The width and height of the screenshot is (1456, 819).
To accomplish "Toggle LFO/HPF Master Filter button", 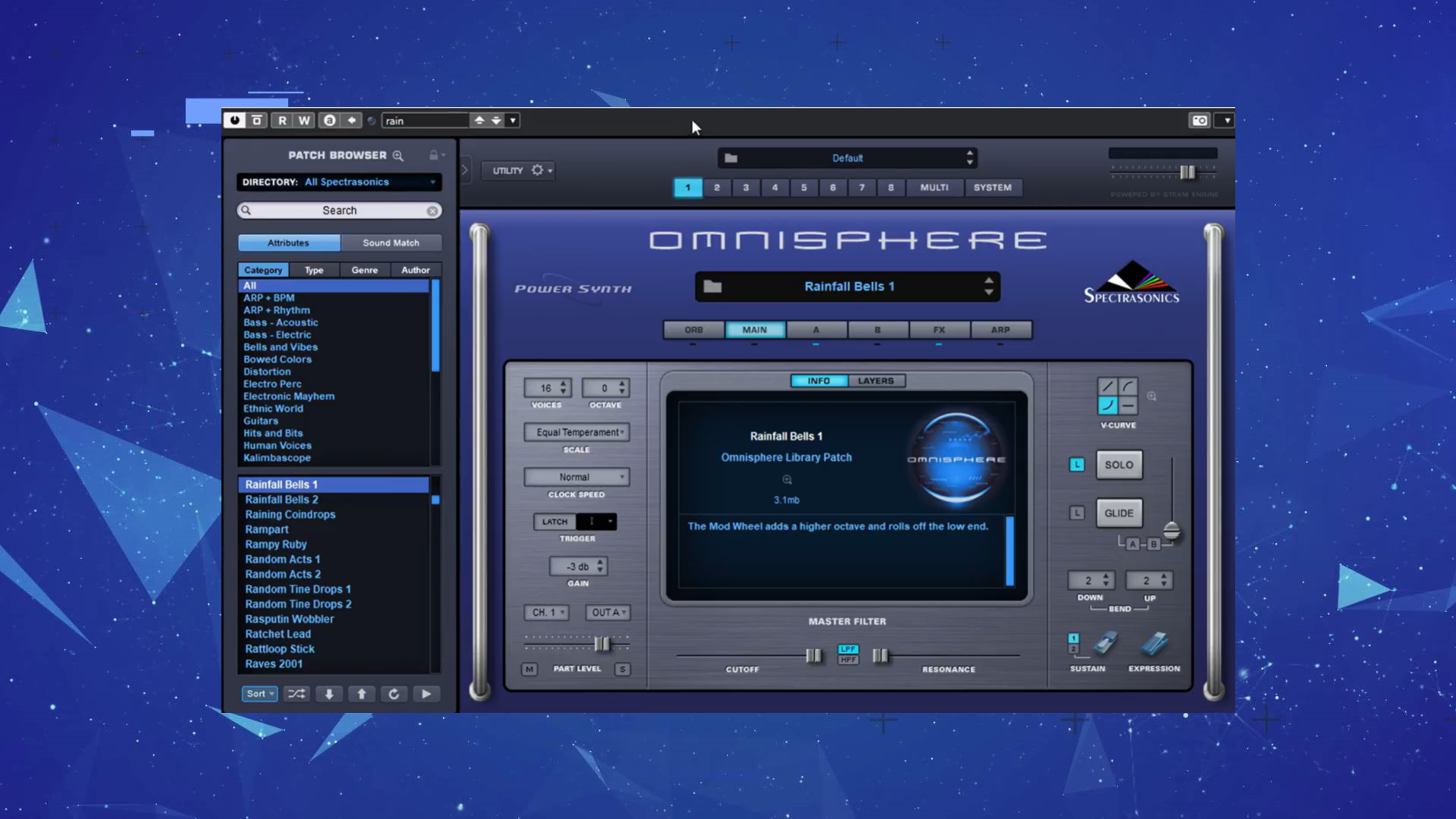I will [x=848, y=654].
